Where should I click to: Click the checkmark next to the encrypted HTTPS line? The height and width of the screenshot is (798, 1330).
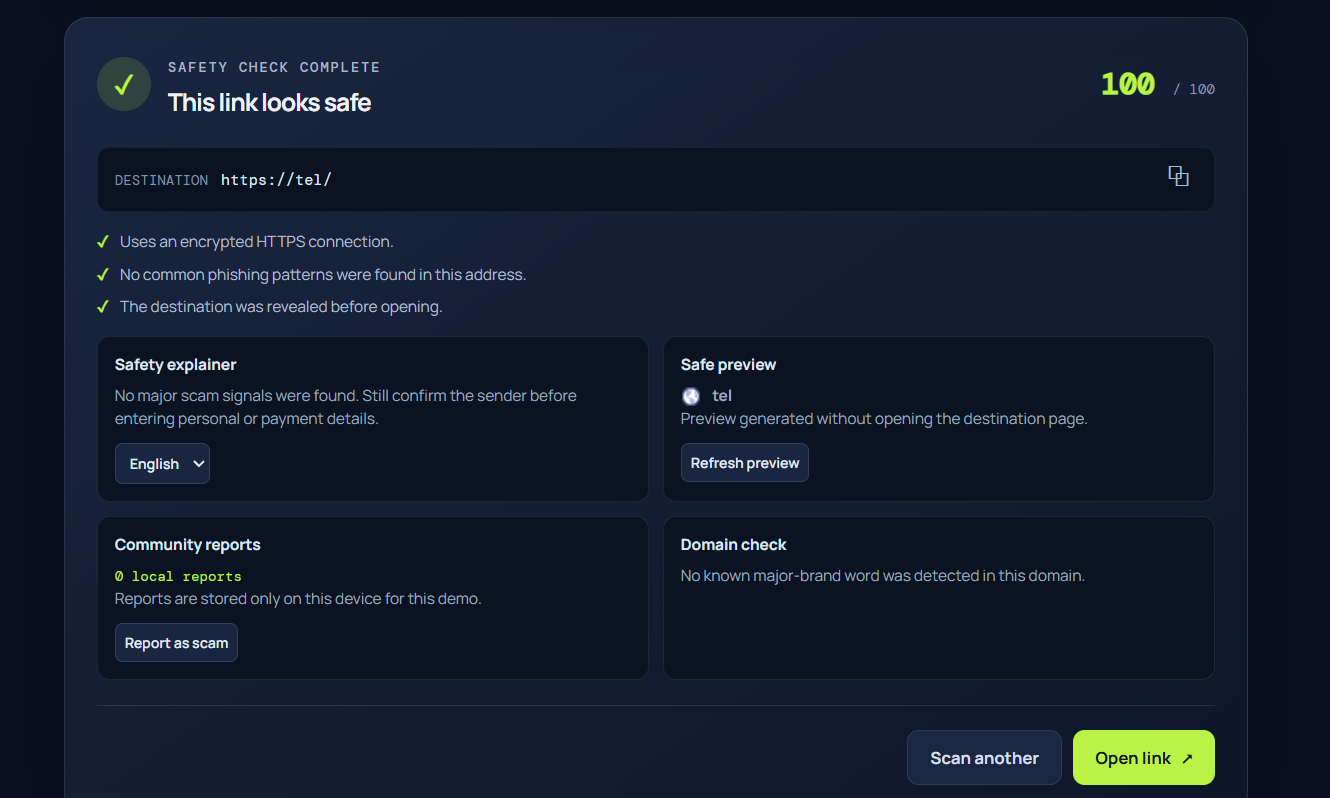[102, 242]
